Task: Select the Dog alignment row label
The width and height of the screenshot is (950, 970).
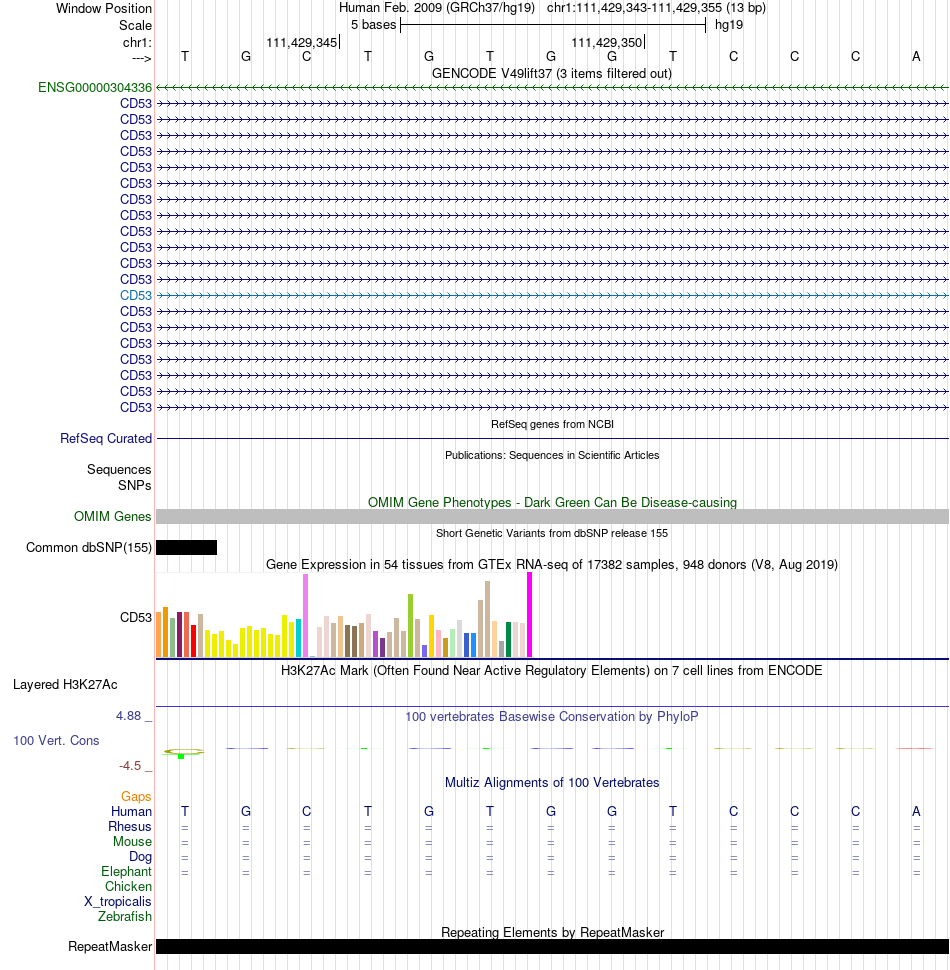Action: [x=140, y=856]
